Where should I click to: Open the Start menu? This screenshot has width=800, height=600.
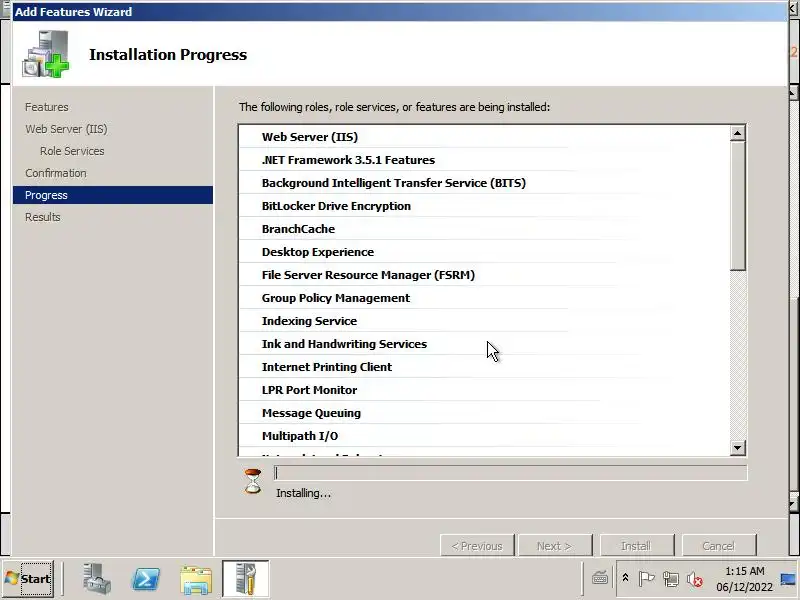[28, 579]
